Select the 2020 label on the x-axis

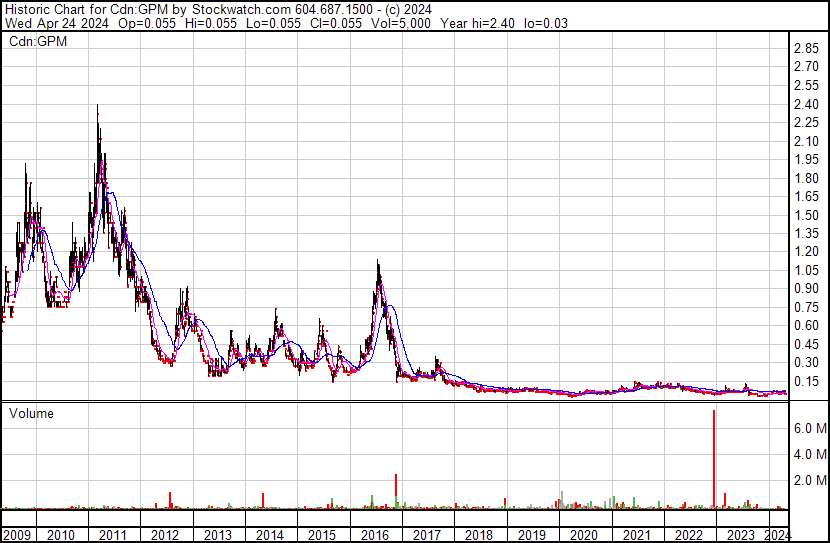(584, 535)
